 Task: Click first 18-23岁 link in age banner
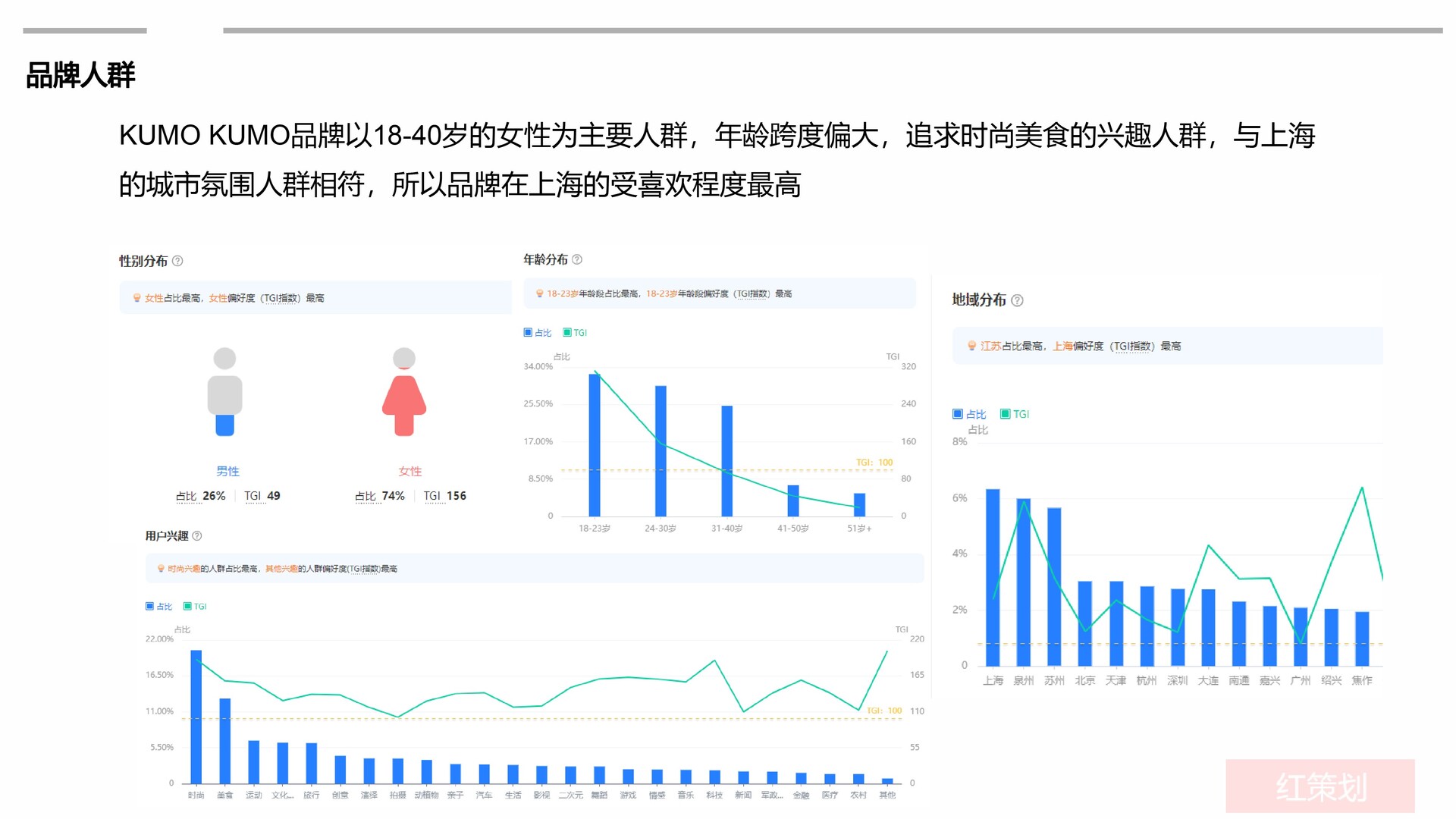pyautogui.click(x=563, y=293)
